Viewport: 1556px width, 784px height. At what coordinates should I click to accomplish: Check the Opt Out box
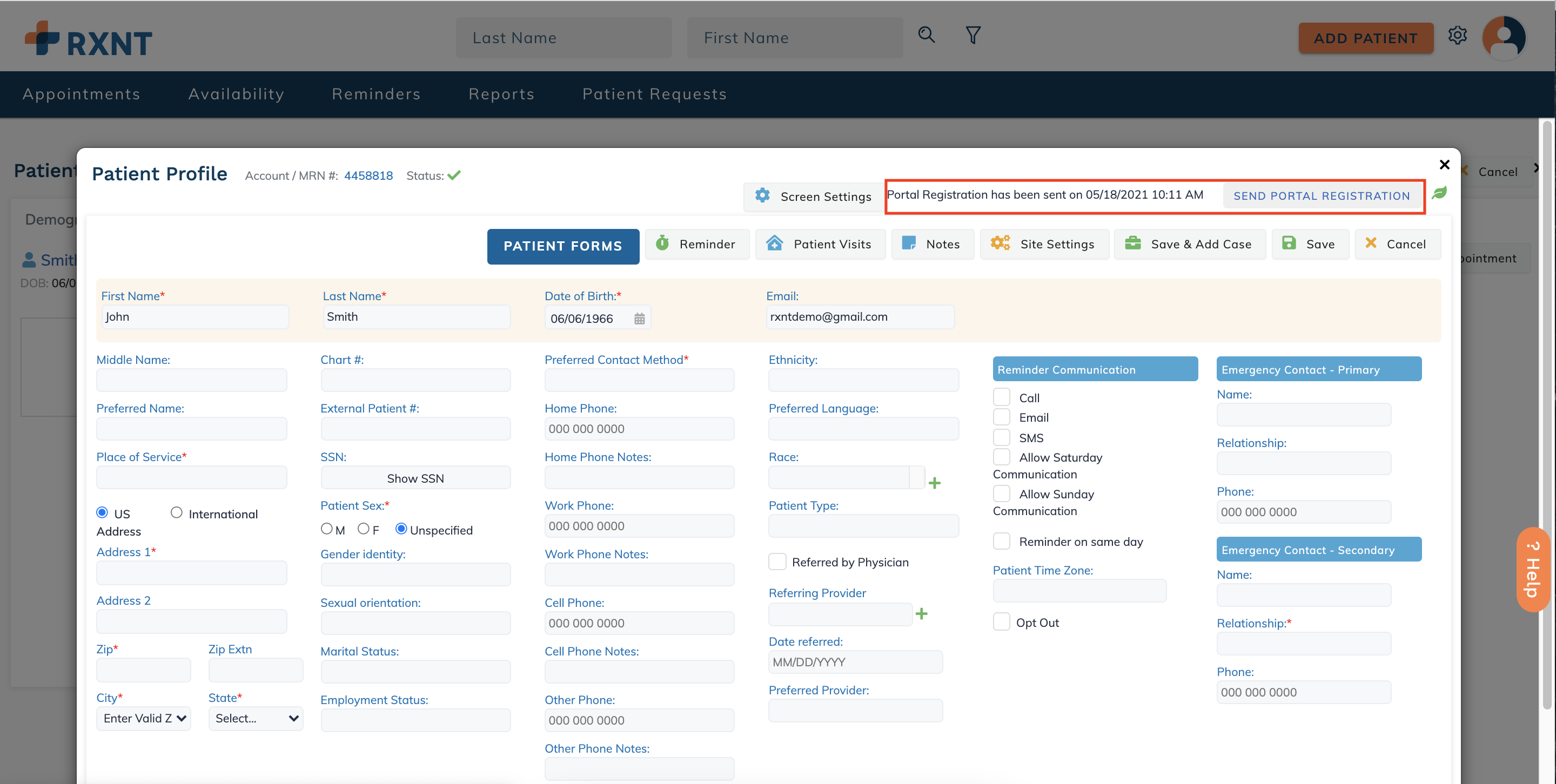[x=1001, y=621]
